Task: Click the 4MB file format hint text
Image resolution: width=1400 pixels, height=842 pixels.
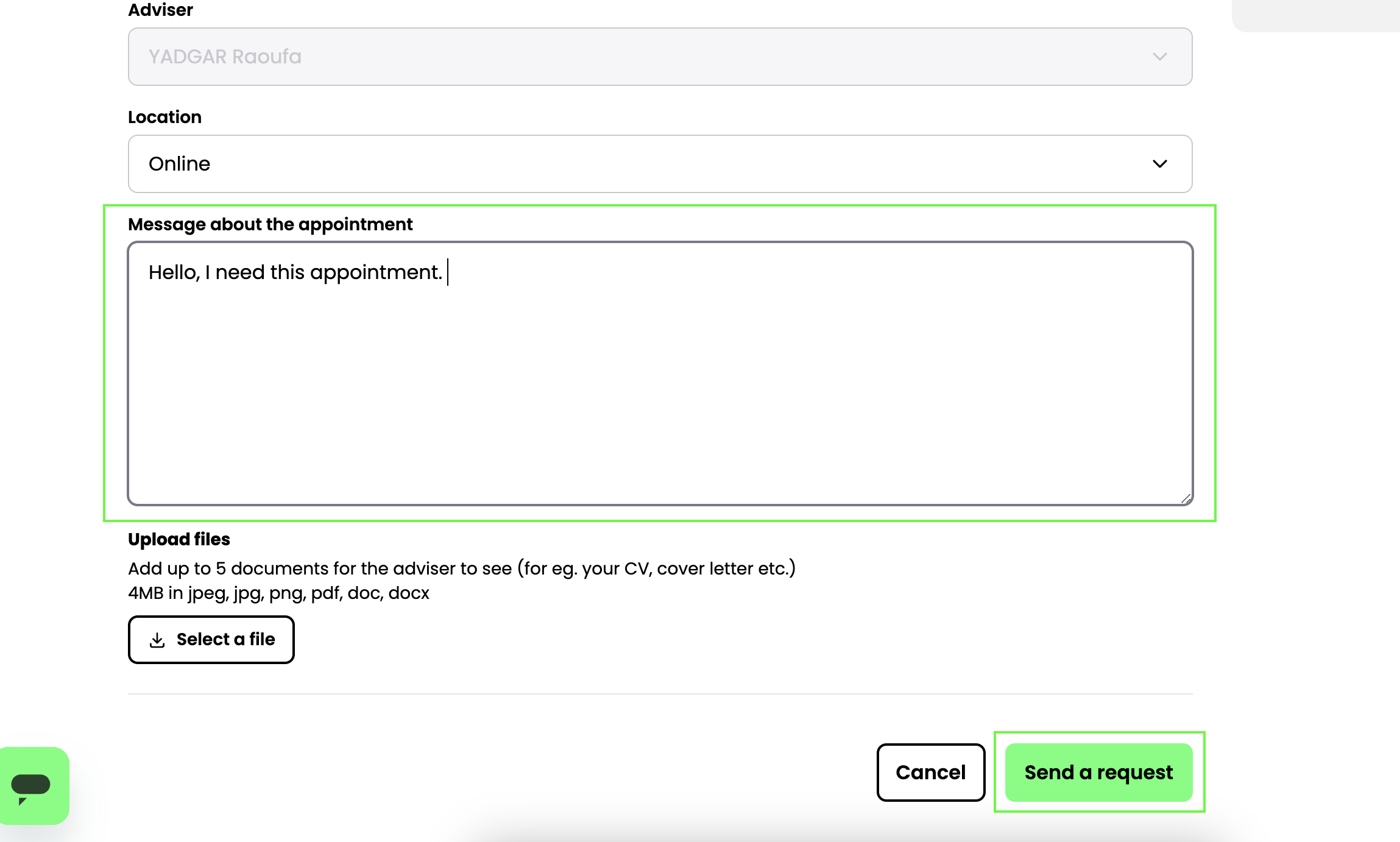Action: tap(278, 593)
